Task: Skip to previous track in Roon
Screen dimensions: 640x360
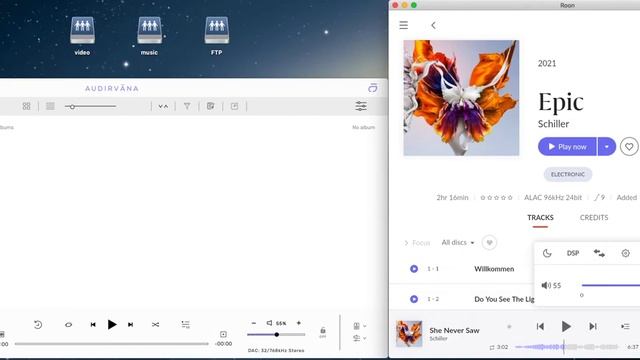Action: 540,326
